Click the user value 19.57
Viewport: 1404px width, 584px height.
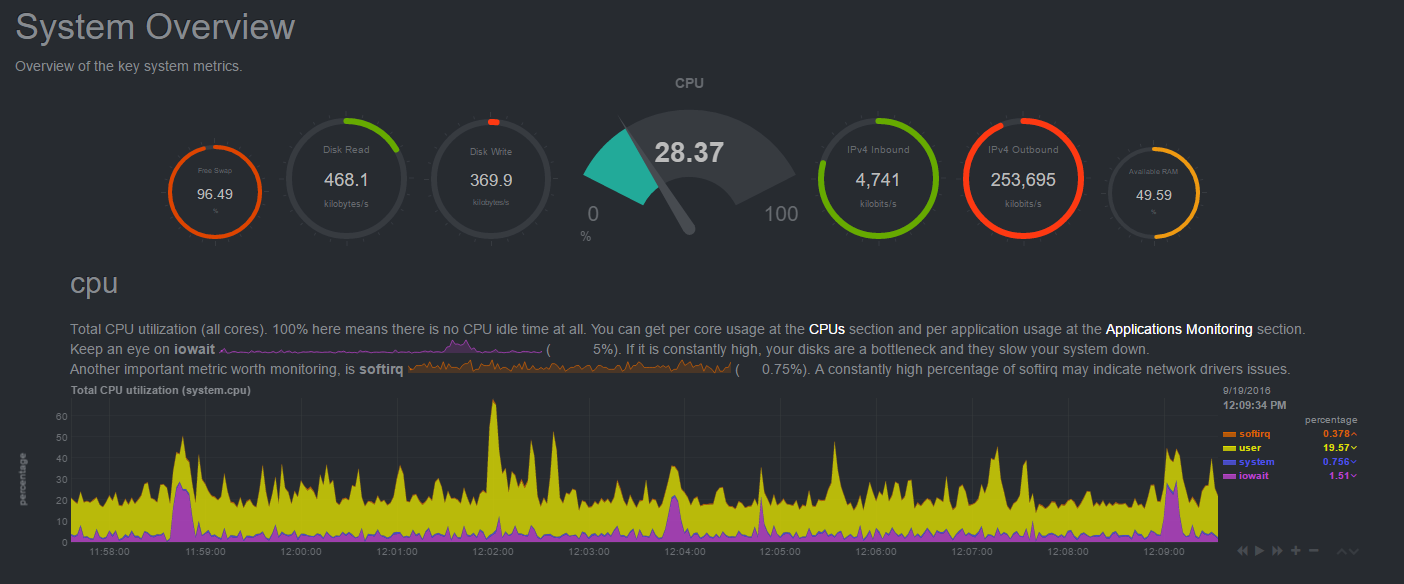click(1335, 448)
